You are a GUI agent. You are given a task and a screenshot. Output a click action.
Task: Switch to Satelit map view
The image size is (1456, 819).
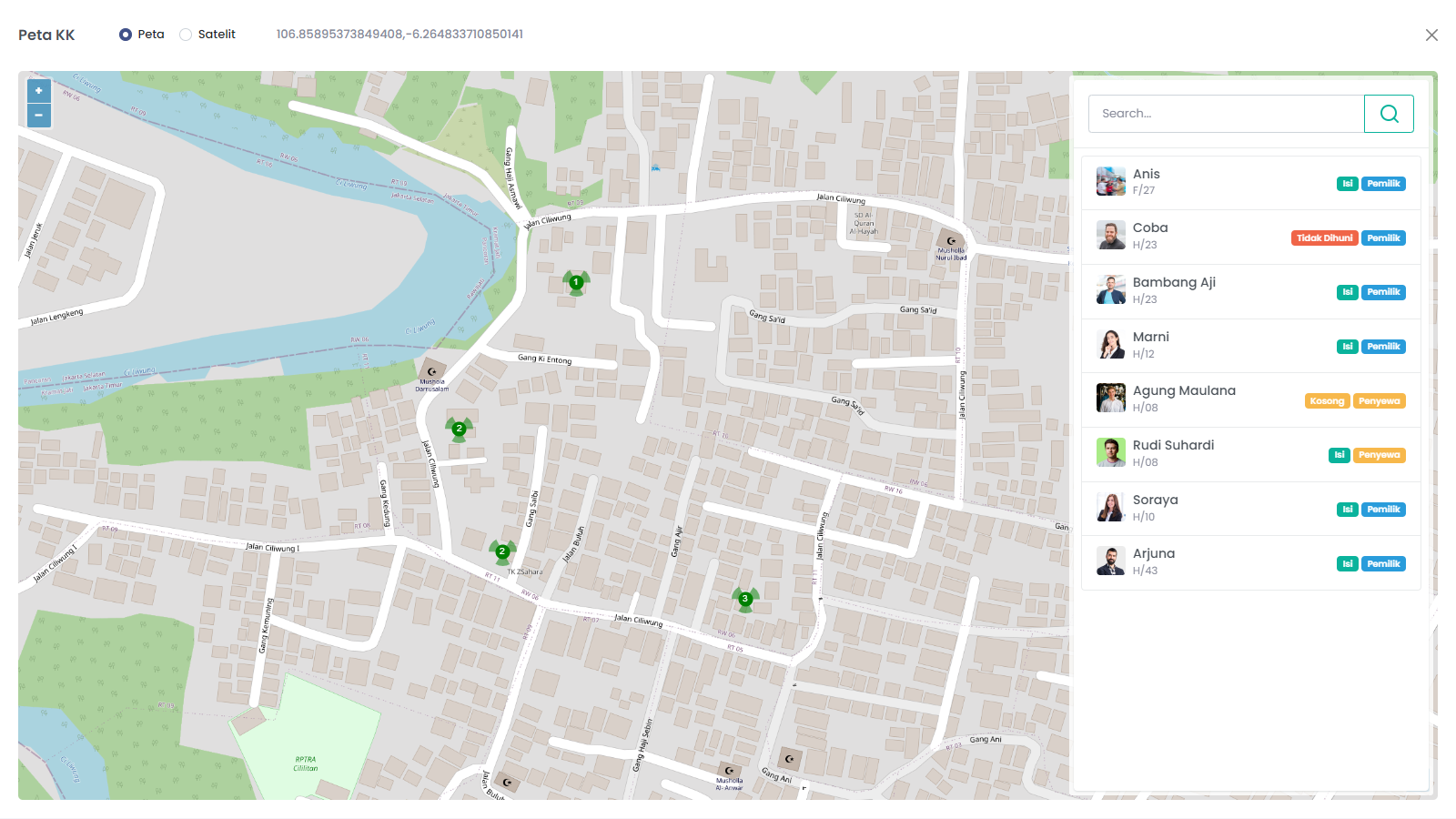[x=186, y=35]
